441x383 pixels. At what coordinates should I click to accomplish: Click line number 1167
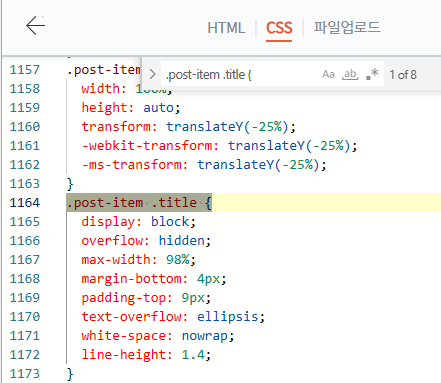25,260
